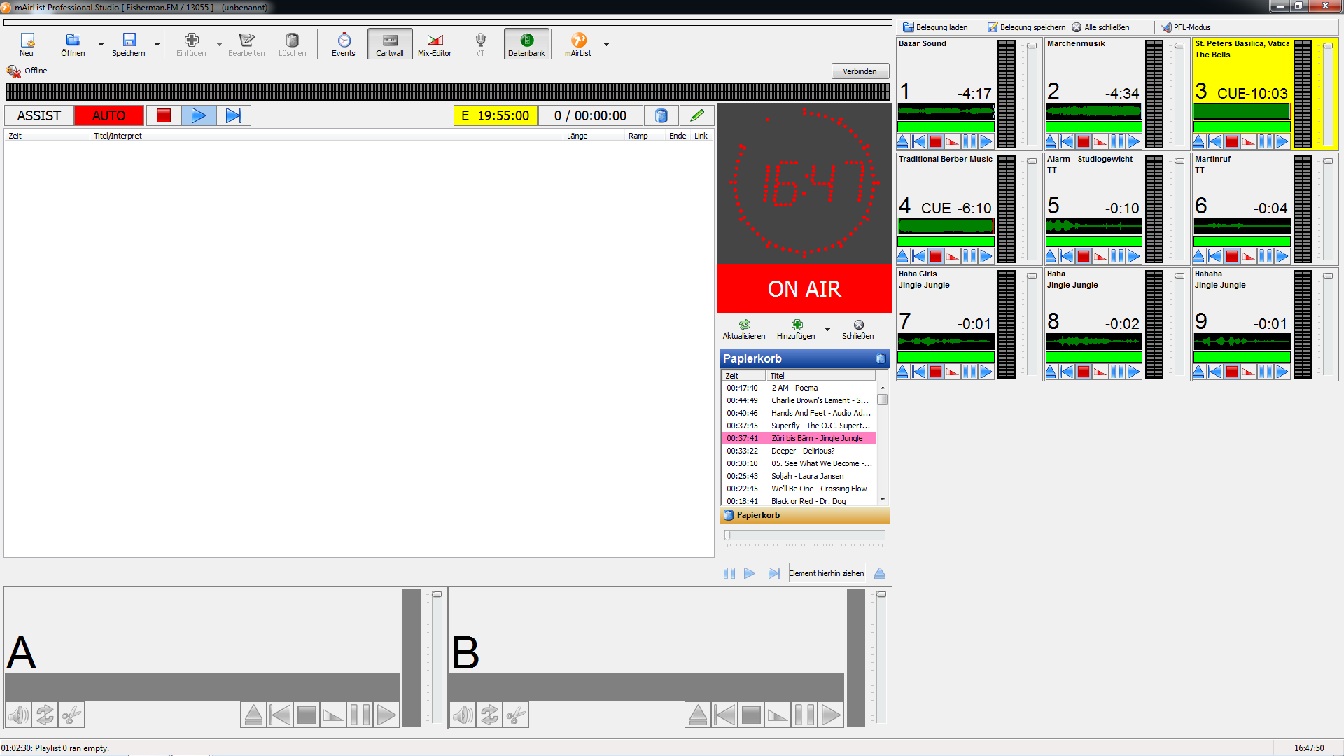Enable ASSIST mode

coord(38,115)
